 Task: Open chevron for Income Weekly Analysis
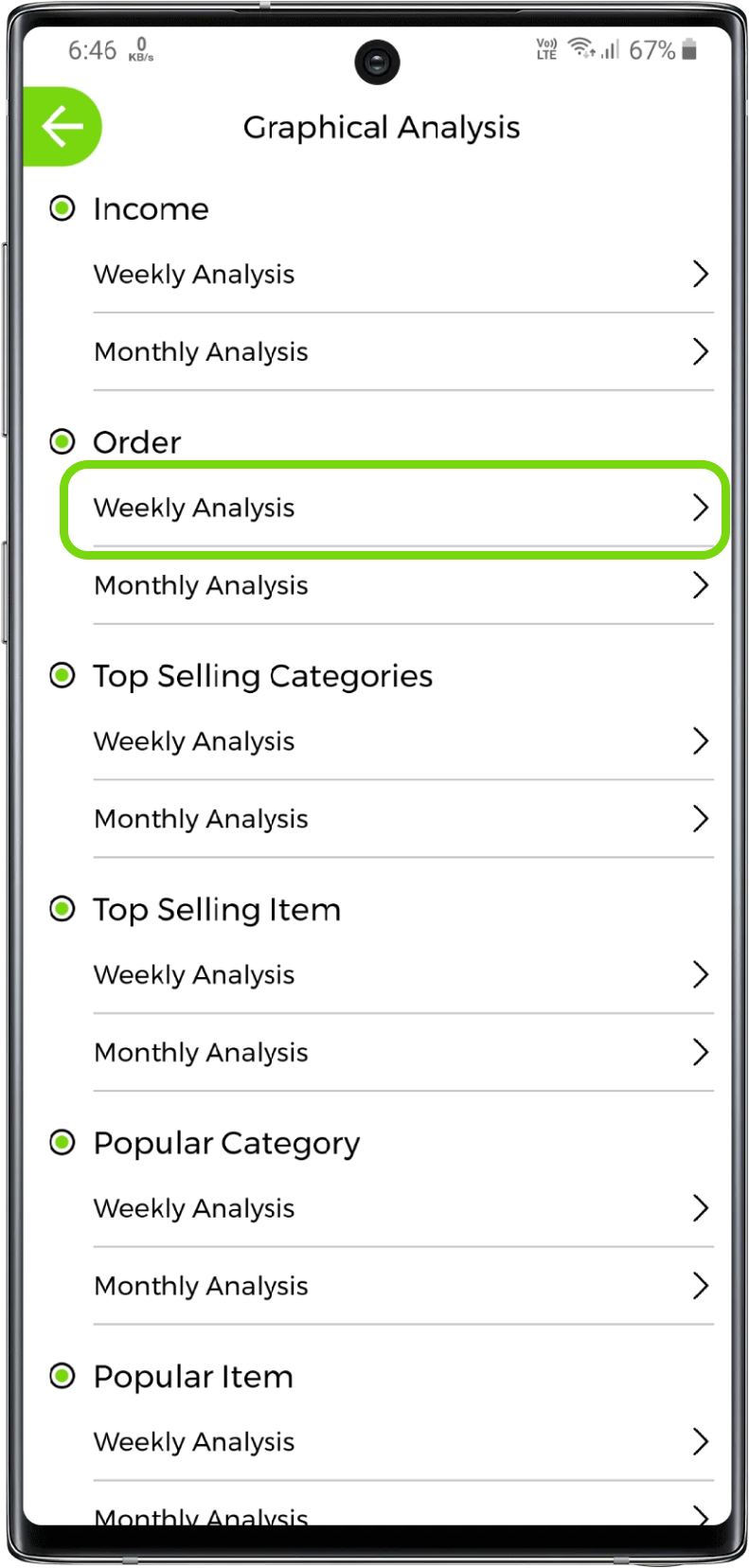click(x=700, y=274)
